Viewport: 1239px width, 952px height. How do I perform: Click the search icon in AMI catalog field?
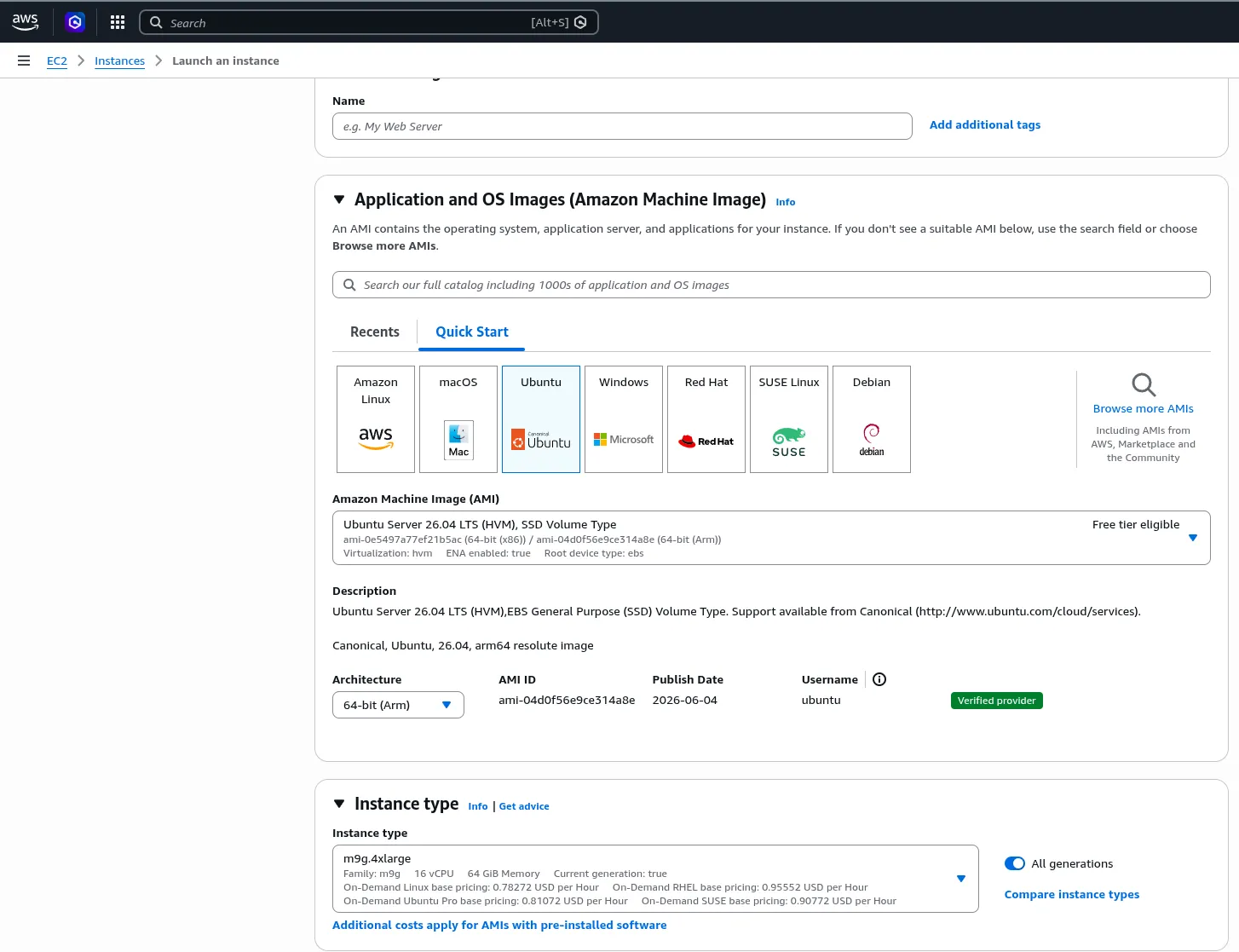point(349,285)
